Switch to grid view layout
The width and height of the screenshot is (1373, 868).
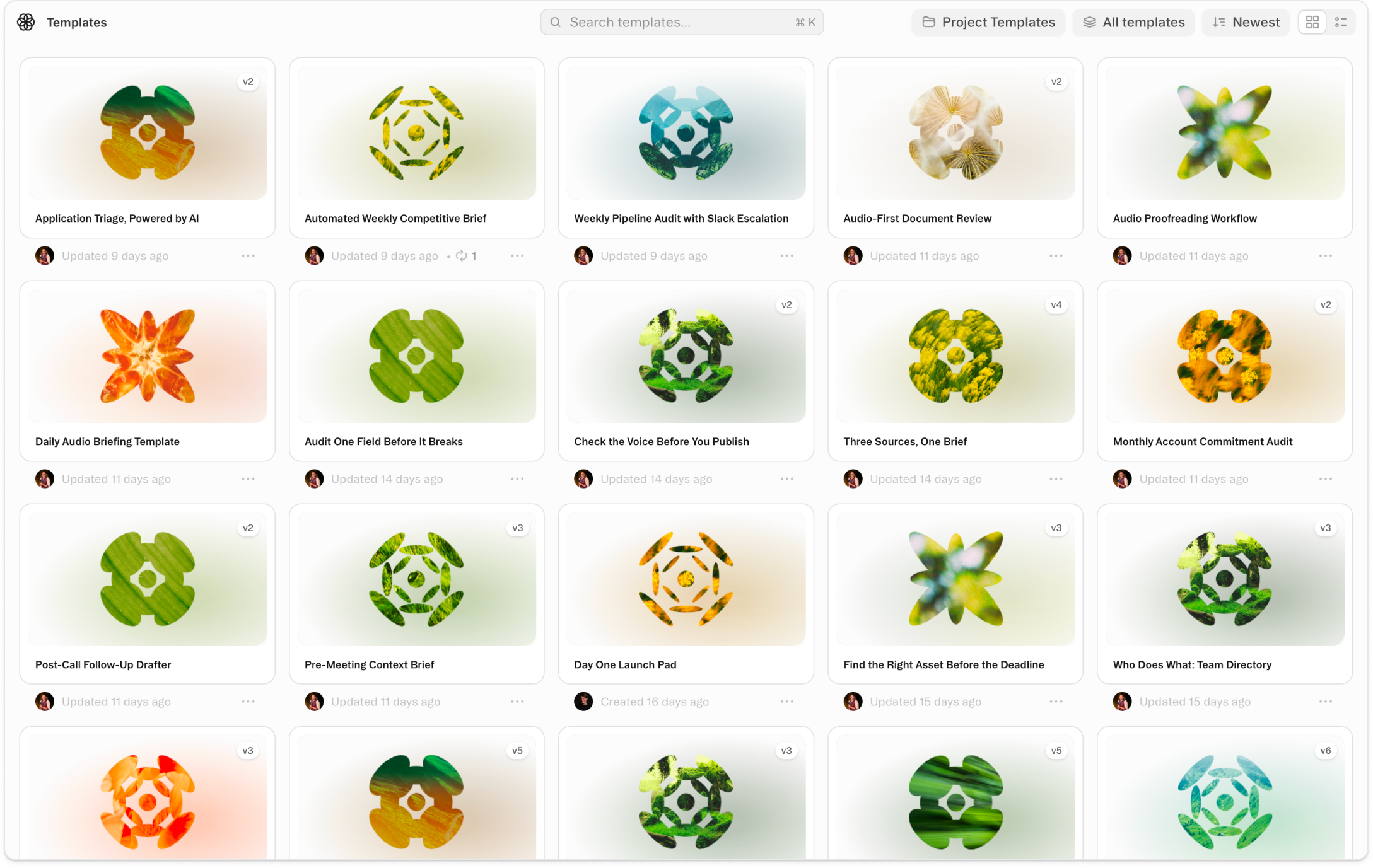point(1312,22)
